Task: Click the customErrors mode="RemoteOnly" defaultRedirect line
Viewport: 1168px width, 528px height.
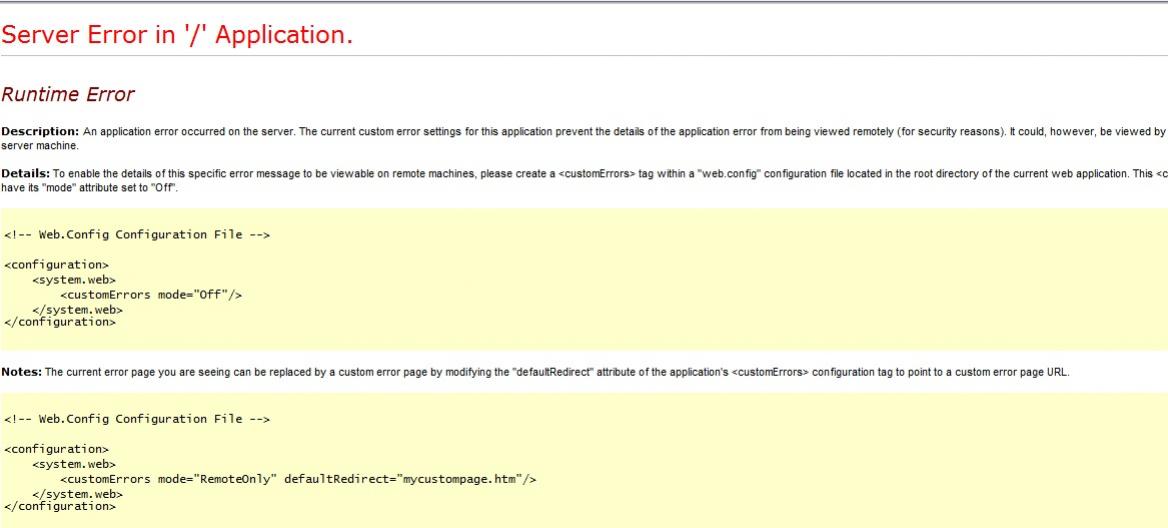Action: [298, 479]
